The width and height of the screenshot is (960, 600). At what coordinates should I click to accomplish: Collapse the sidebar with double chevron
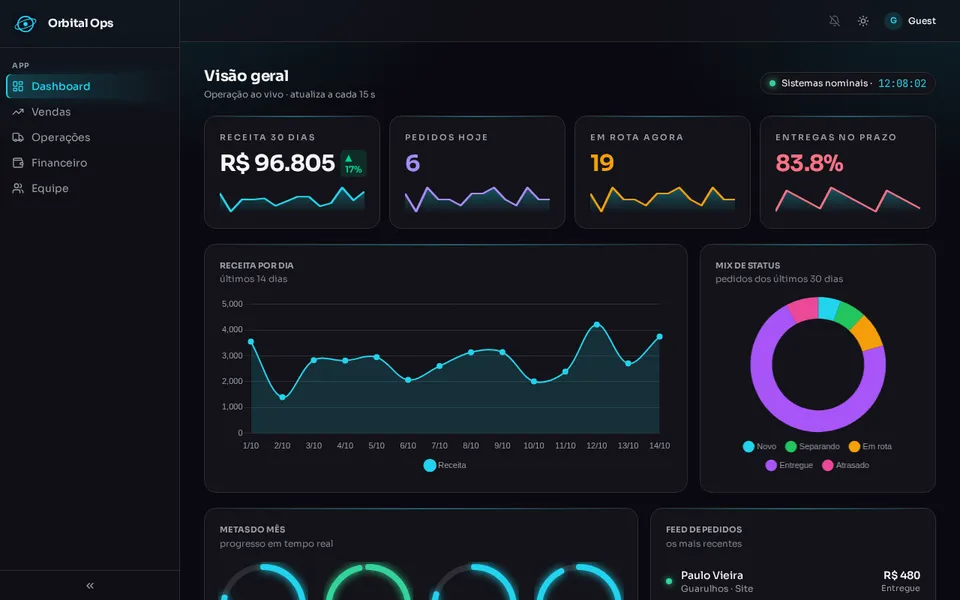(x=90, y=586)
